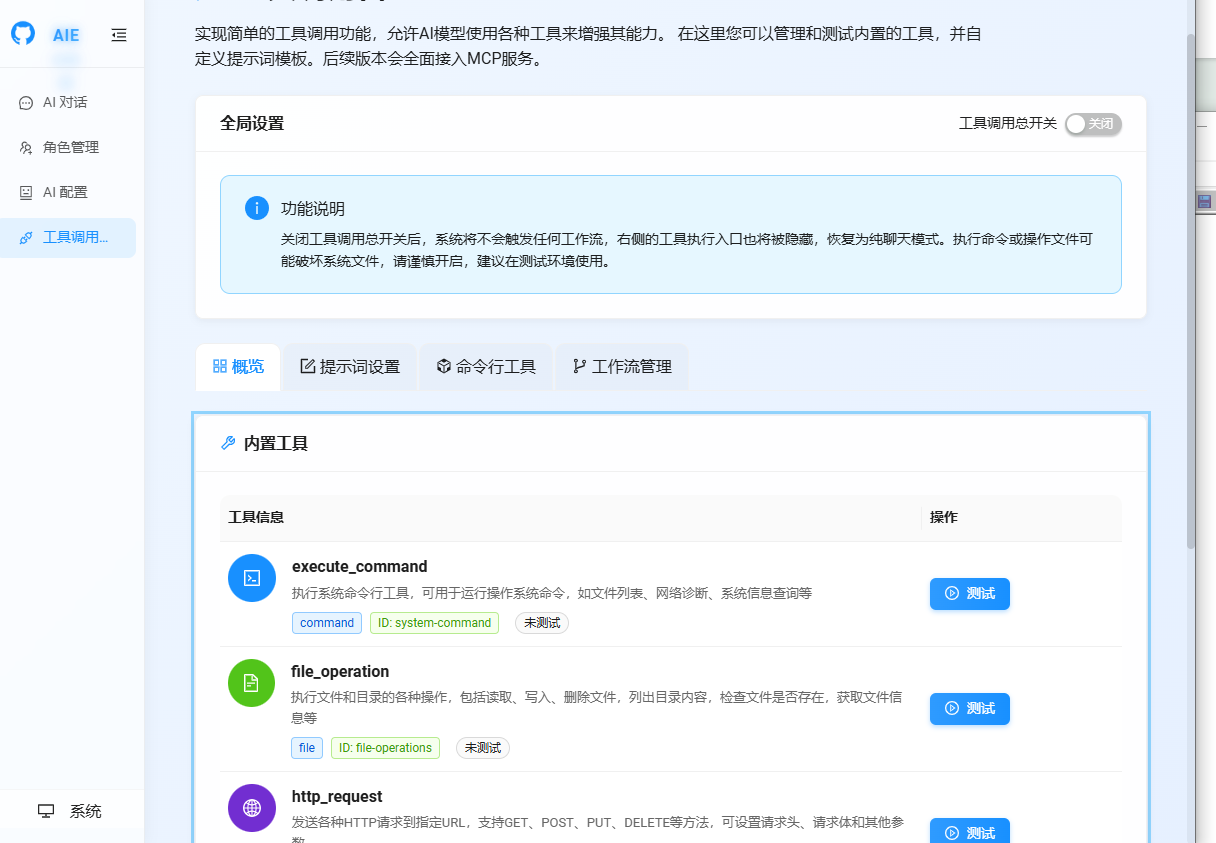Viewport: 1216px width, 843px height.
Task: Click the http_request tool name
Action: pyautogui.click(x=337, y=796)
